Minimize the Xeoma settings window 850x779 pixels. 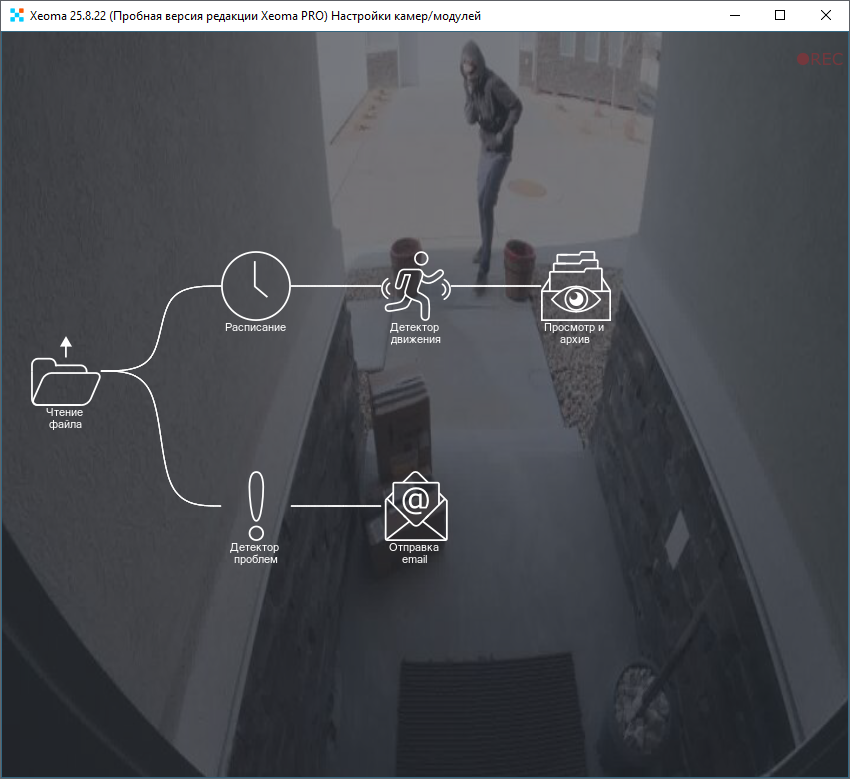tap(734, 15)
